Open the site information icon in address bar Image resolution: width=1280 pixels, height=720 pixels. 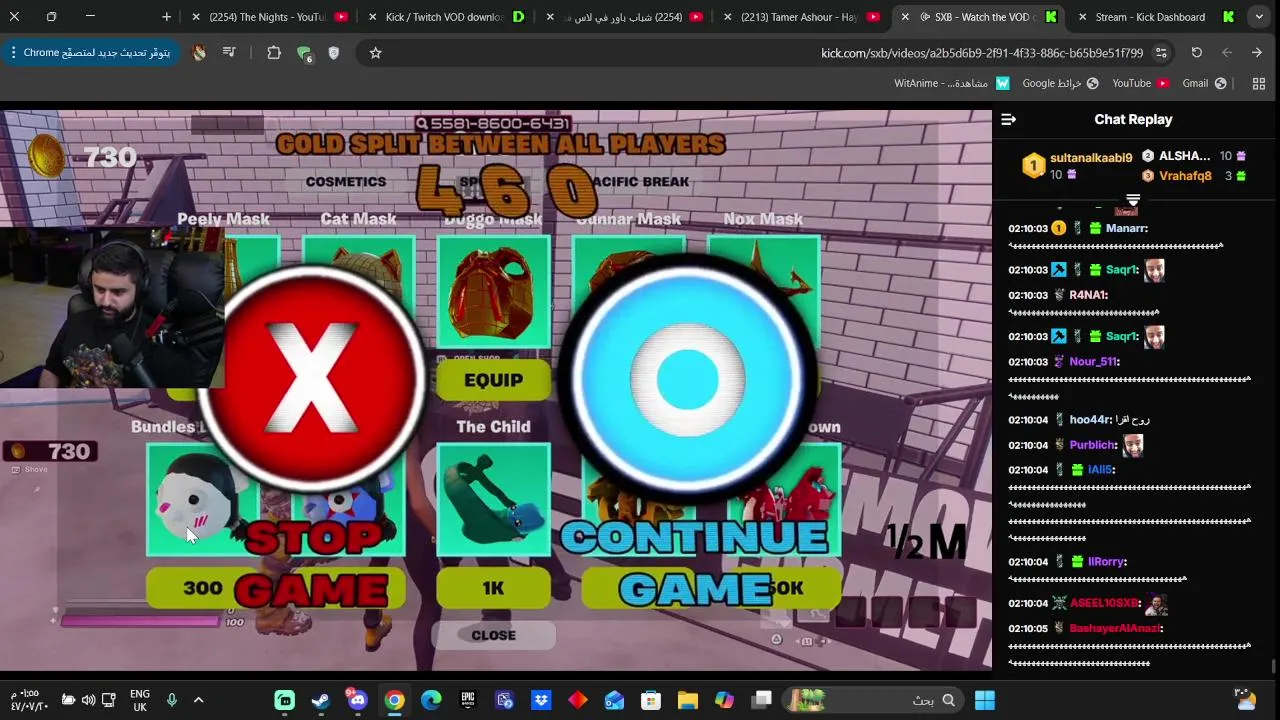tap(1161, 53)
